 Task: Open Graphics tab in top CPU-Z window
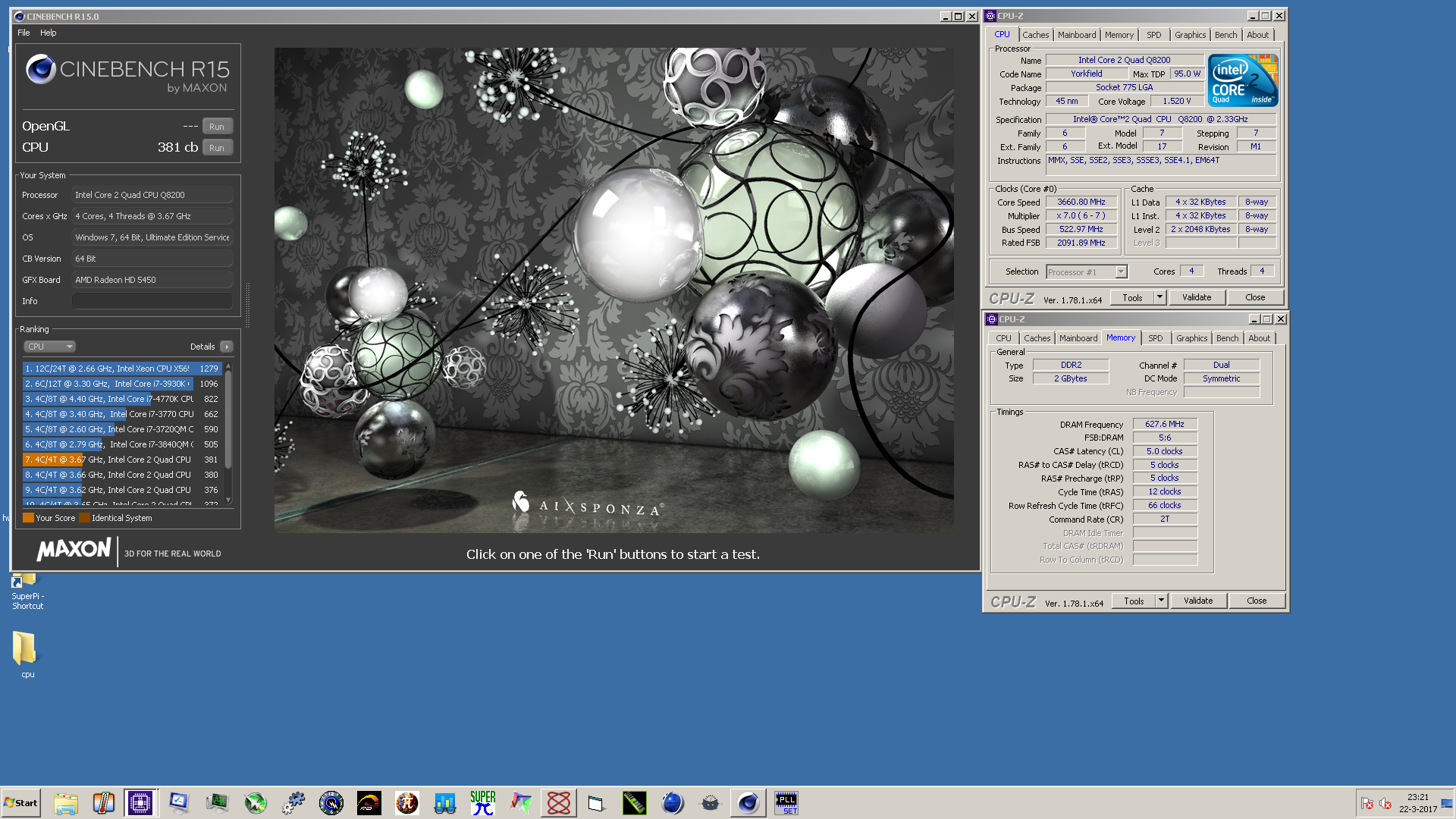point(1190,35)
